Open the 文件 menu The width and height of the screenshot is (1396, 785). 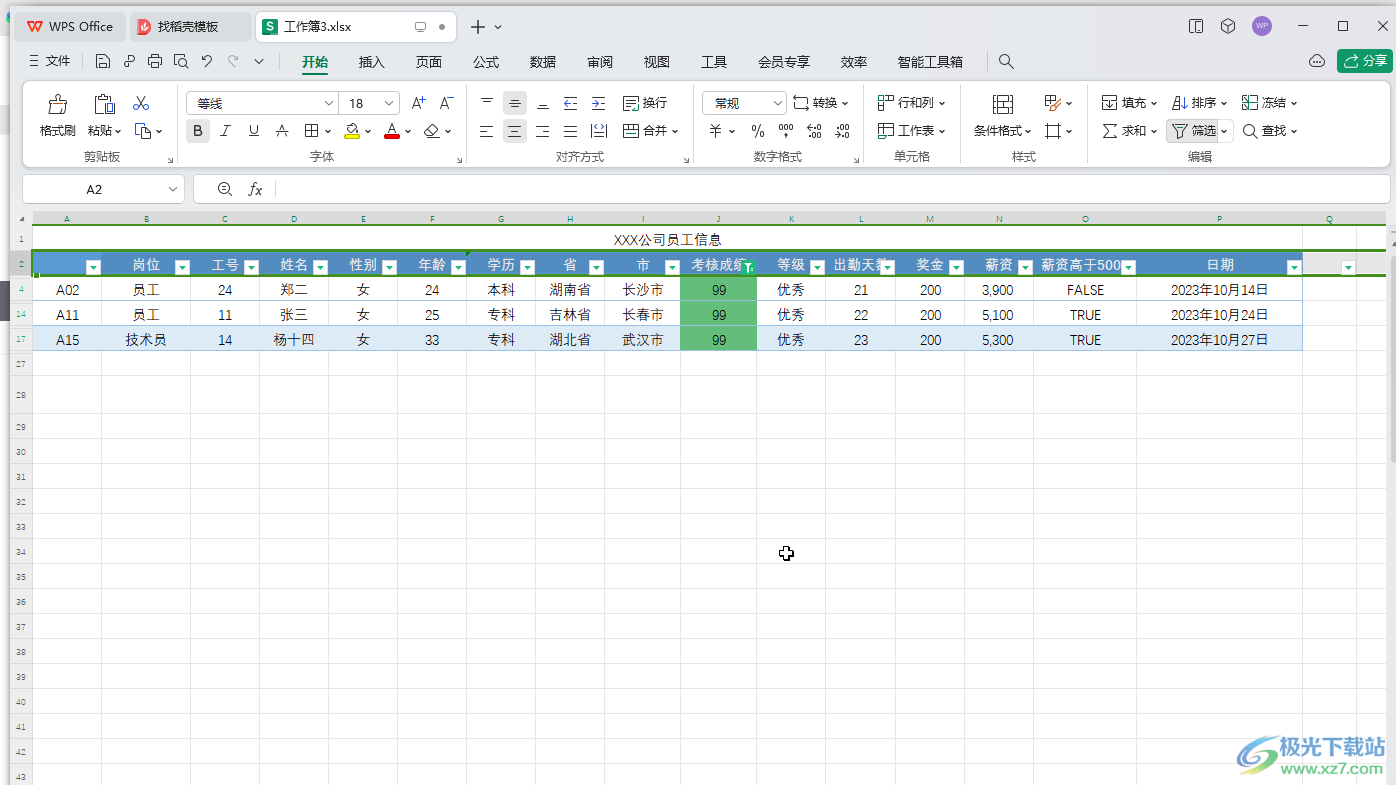click(x=50, y=61)
